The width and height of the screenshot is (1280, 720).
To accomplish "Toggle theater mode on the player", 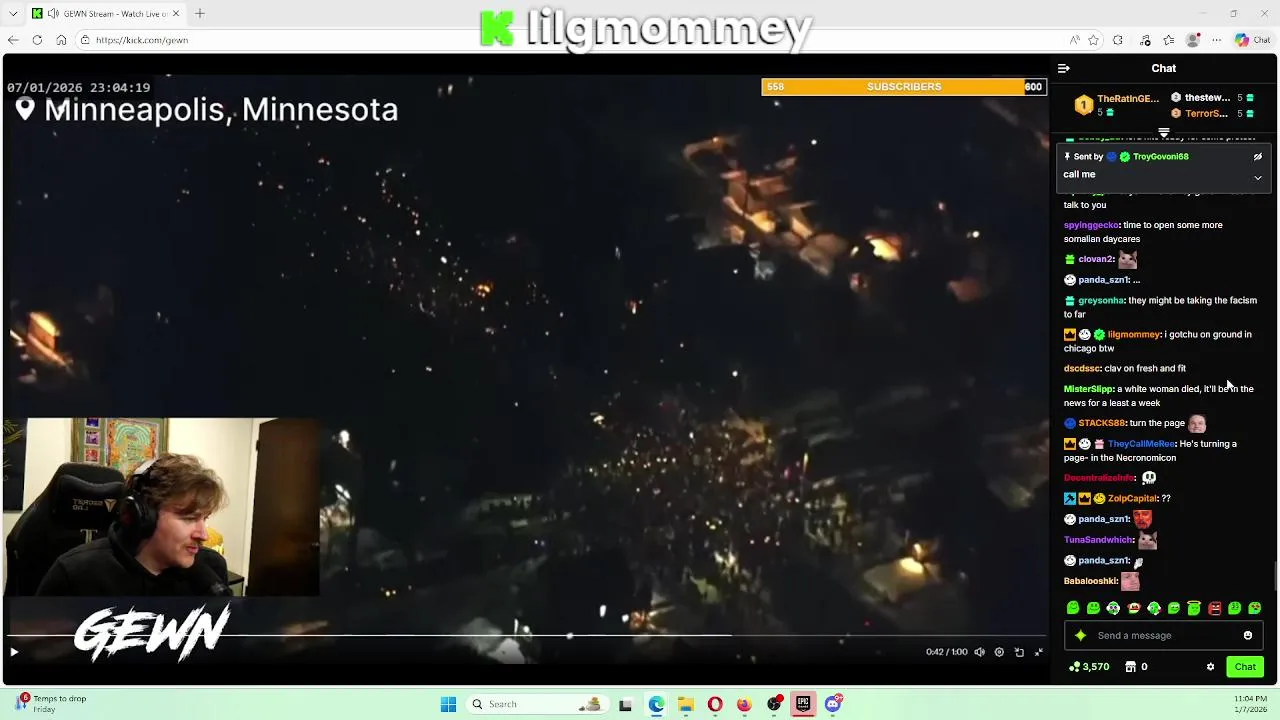I will pos(1019,652).
